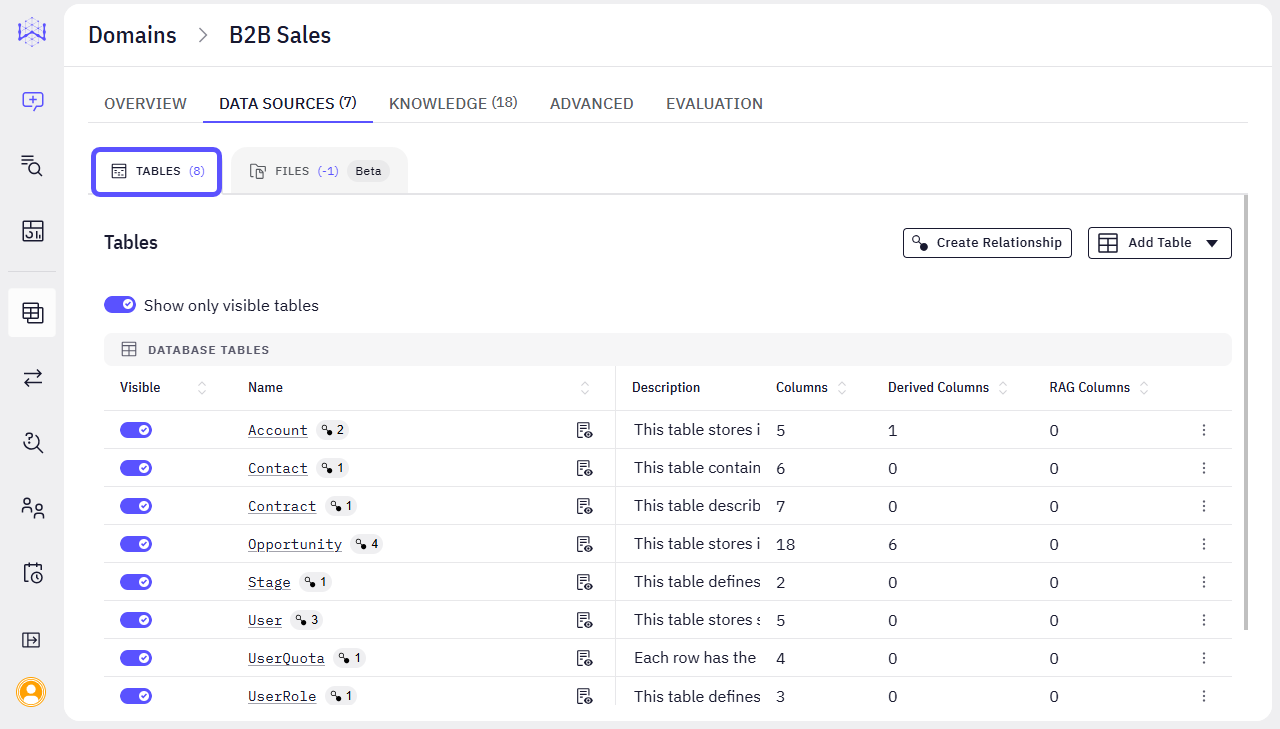Viewport: 1280px width, 729px height.
Task: Click the active data sources icon in sidebar
Action: 31,312
